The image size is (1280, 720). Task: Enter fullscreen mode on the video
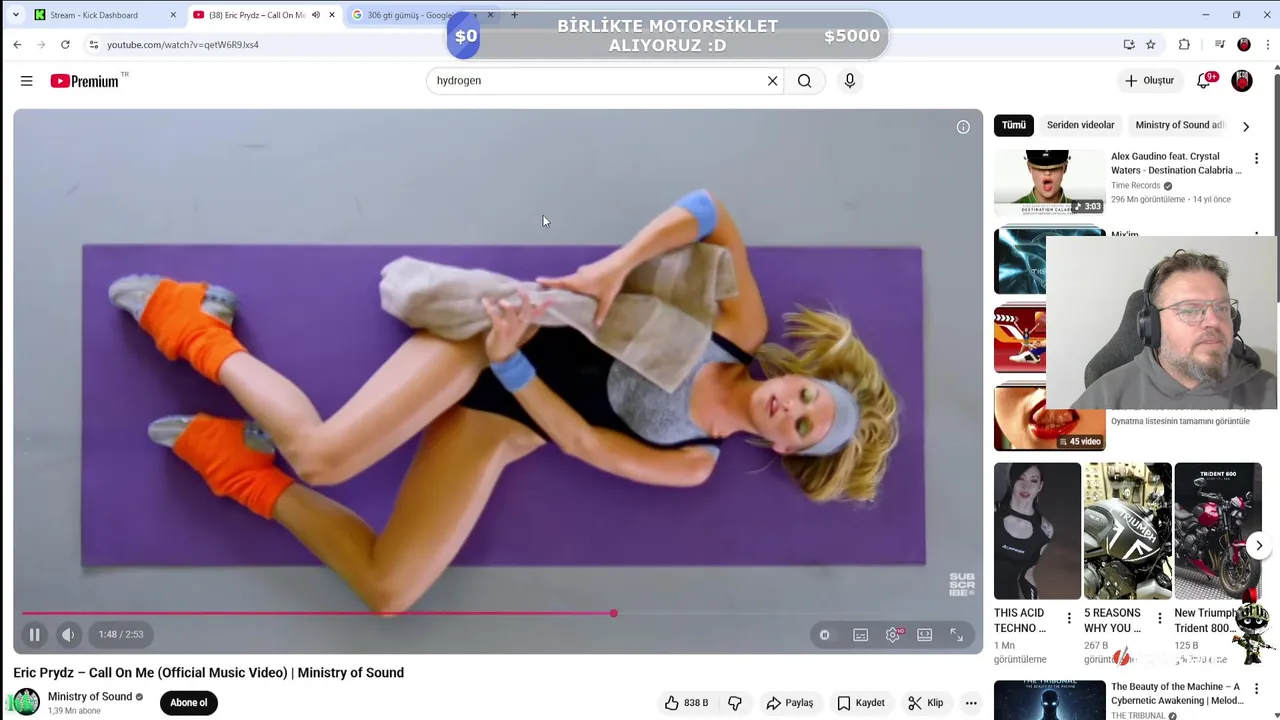coord(957,635)
